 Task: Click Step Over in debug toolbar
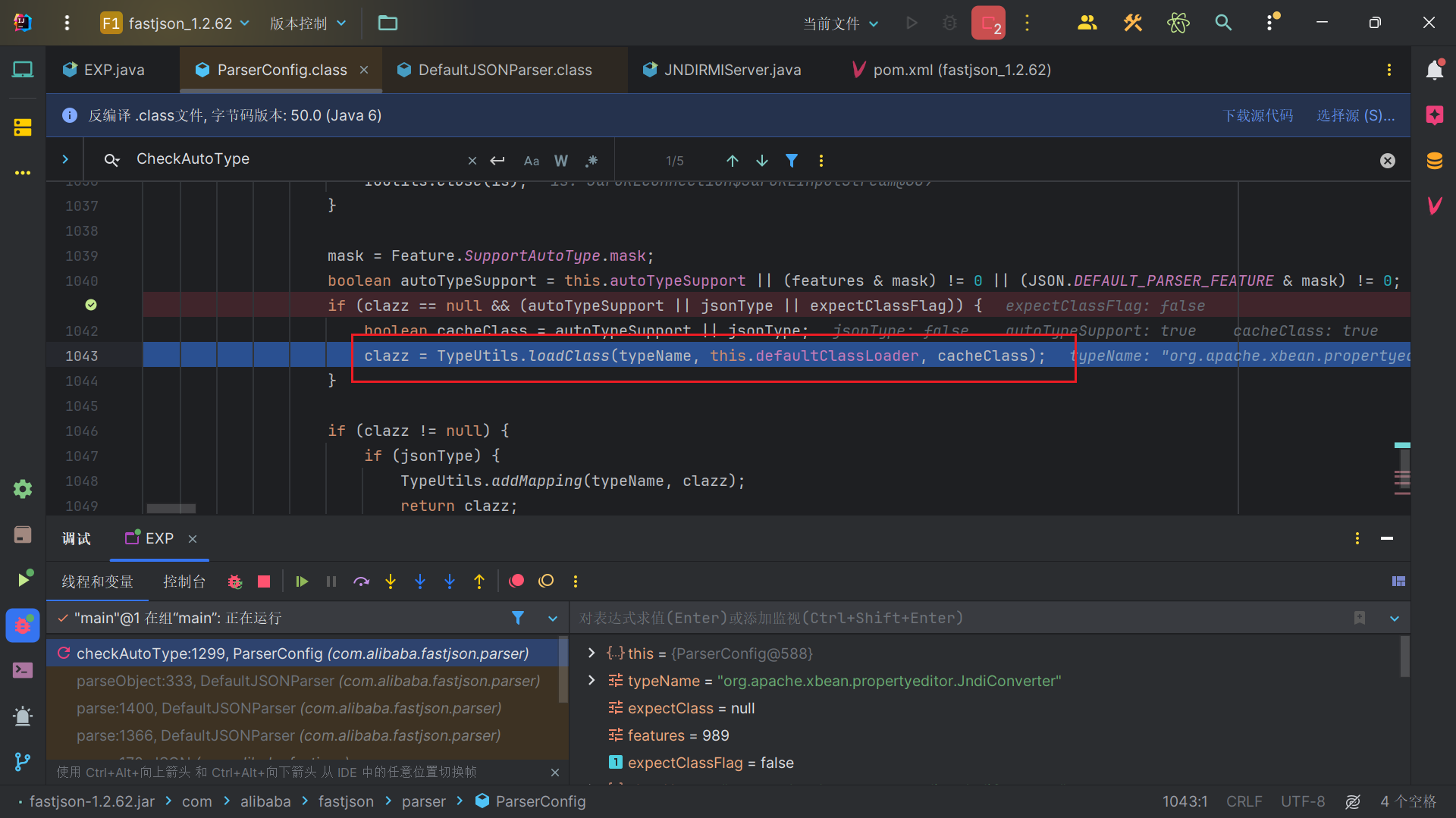pos(361,581)
